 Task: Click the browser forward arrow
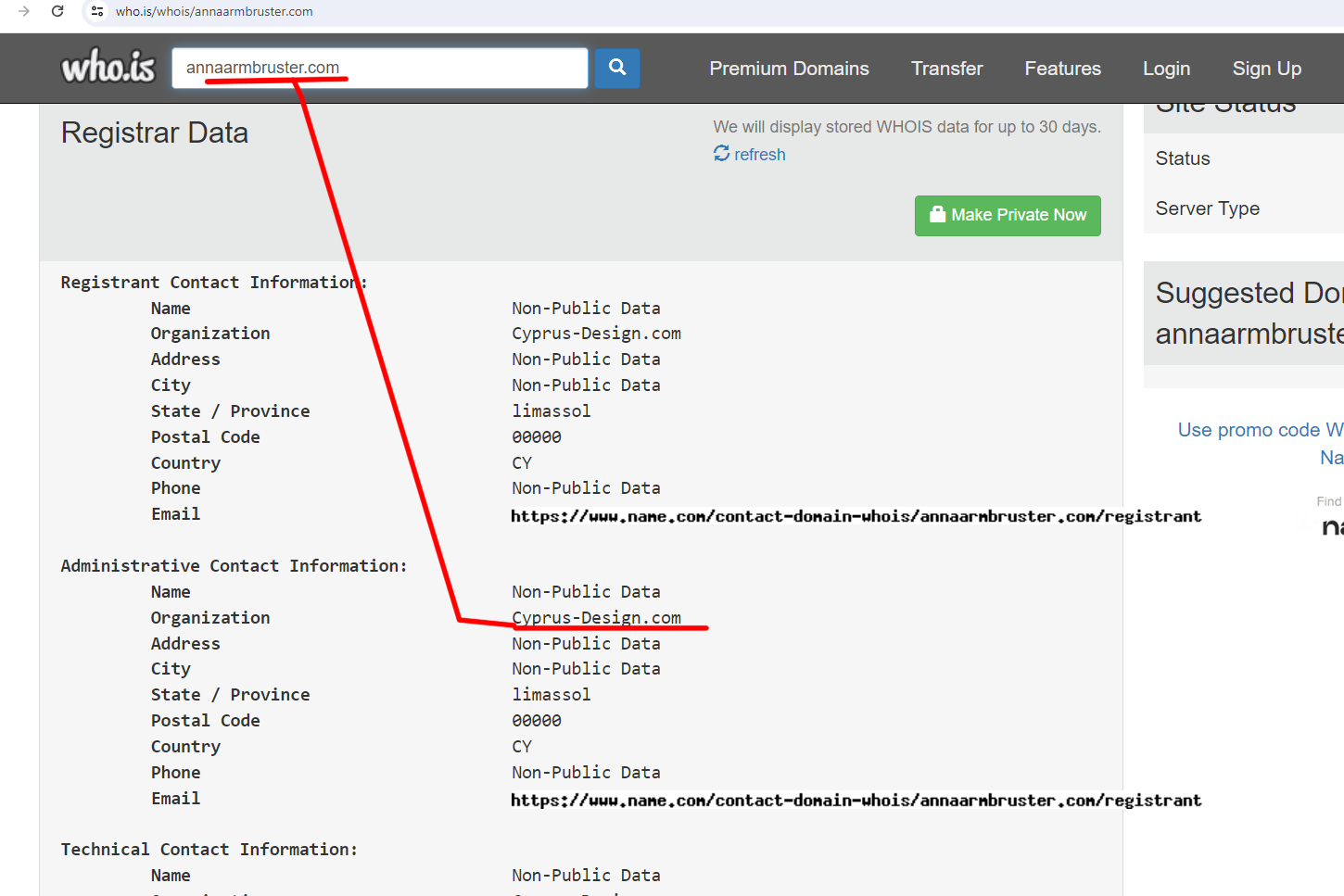(24, 11)
